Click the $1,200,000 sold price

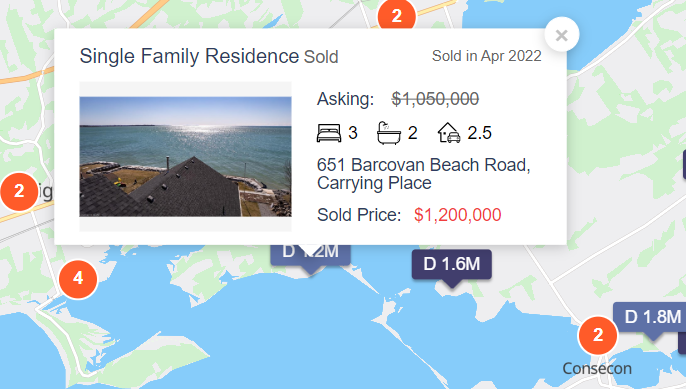coord(458,215)
